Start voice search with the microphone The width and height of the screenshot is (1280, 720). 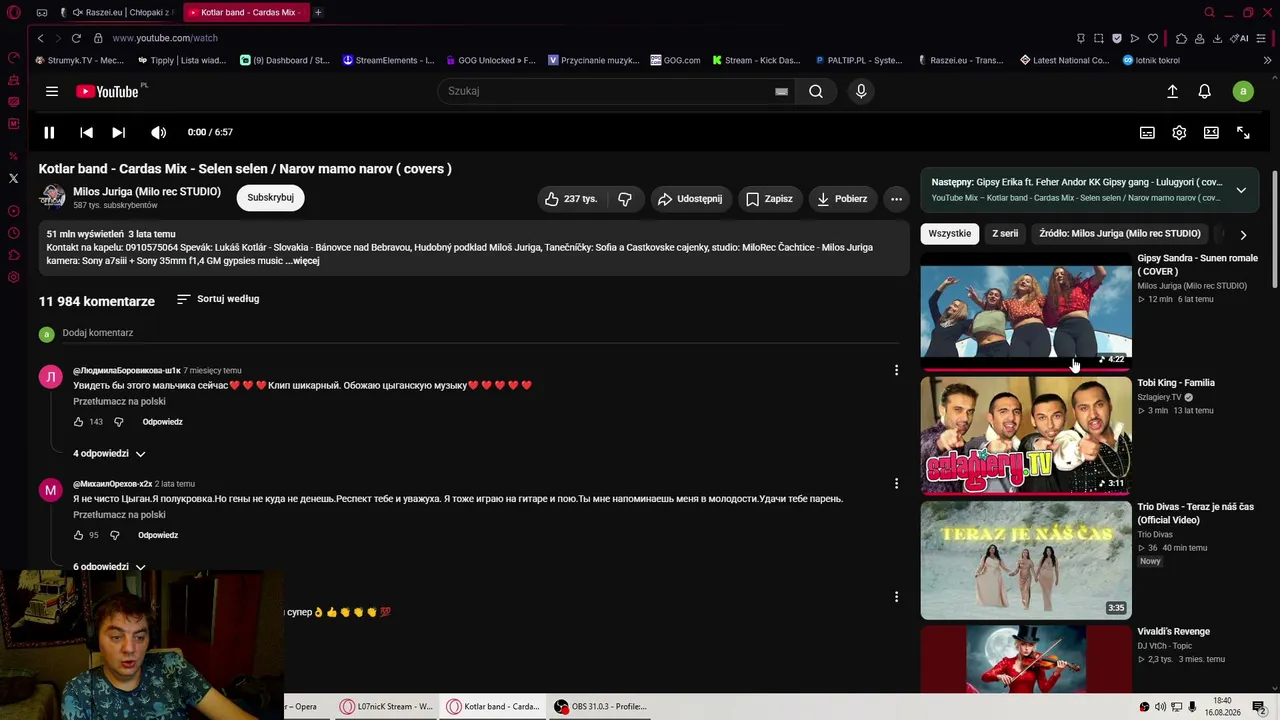pos(861,91)
